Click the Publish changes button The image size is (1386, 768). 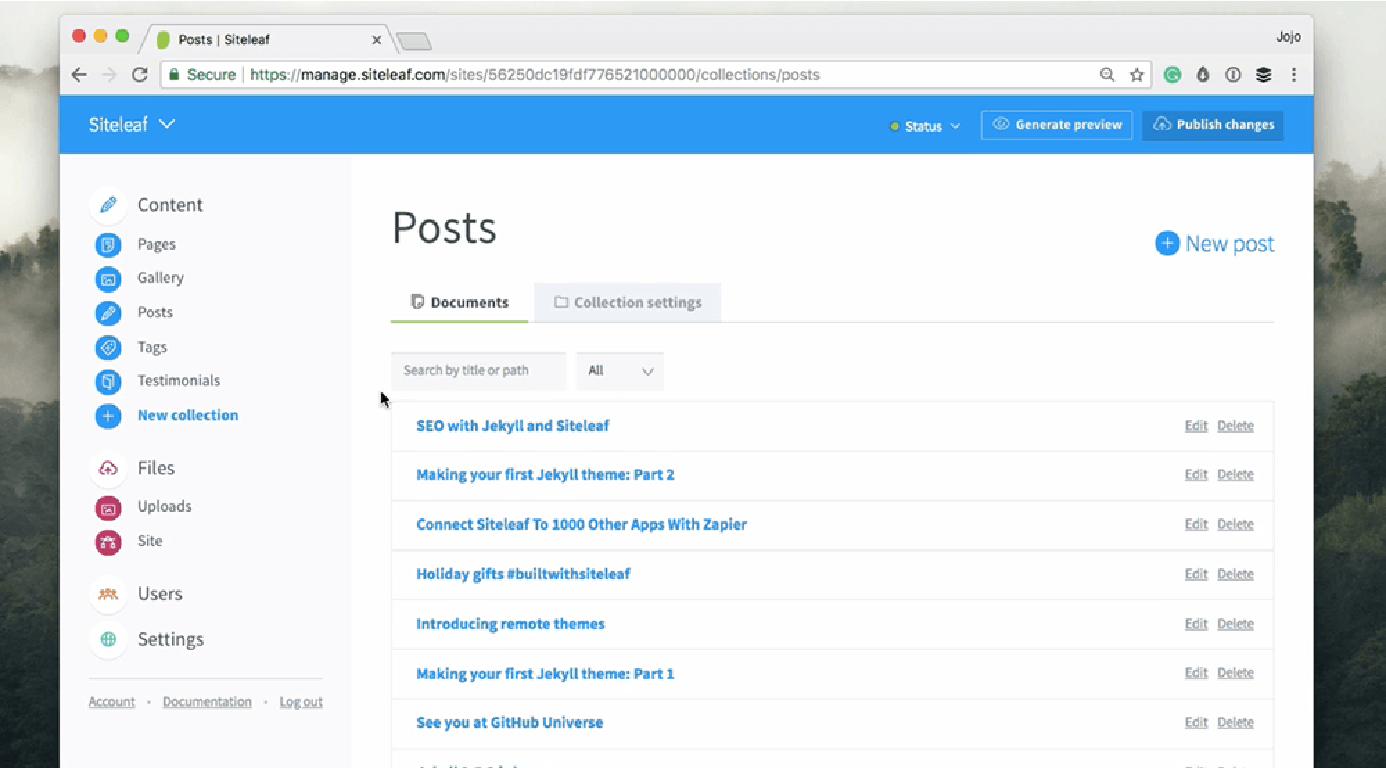point(1213,125)
